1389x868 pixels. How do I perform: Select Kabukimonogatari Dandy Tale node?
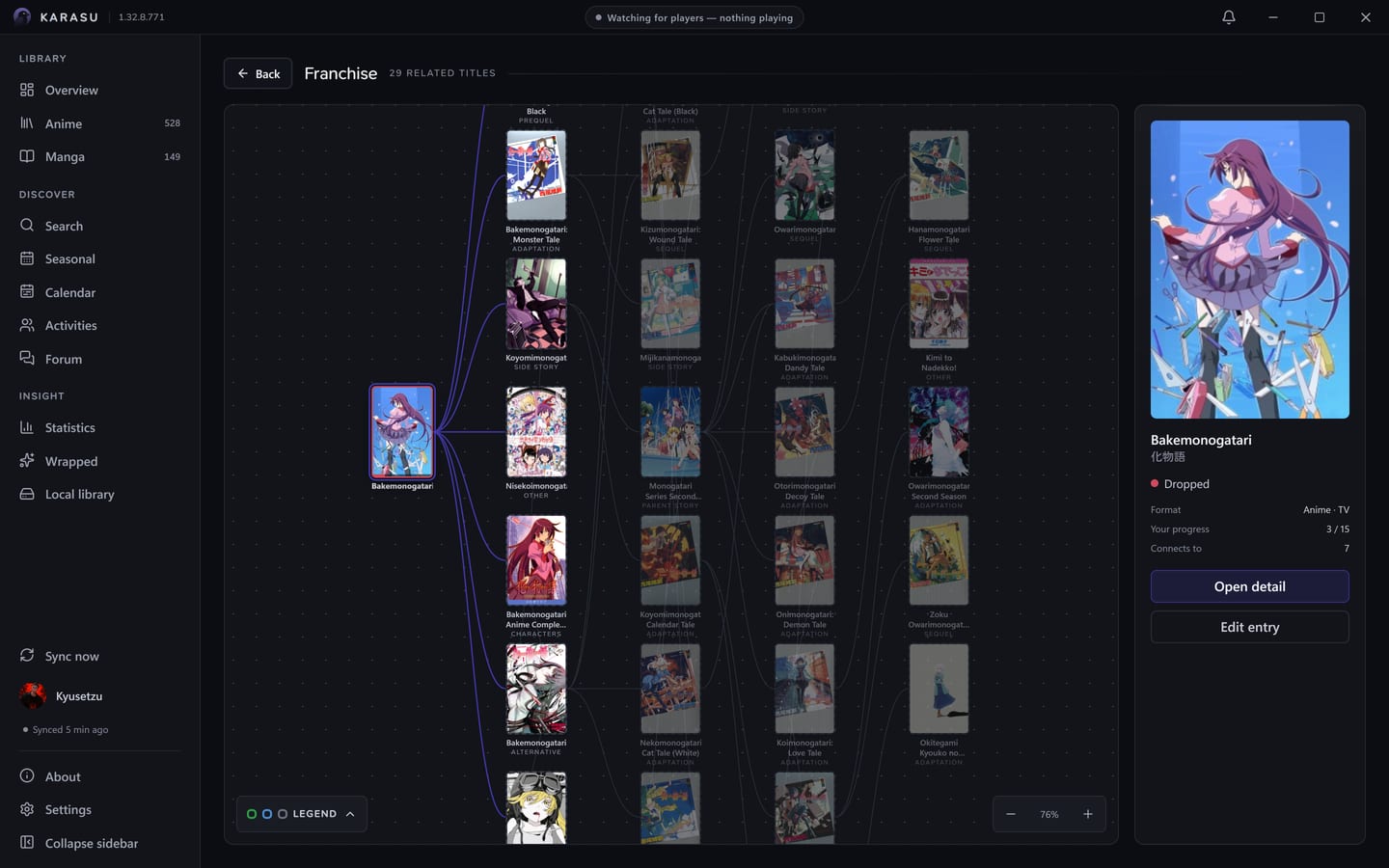(804, 304)
